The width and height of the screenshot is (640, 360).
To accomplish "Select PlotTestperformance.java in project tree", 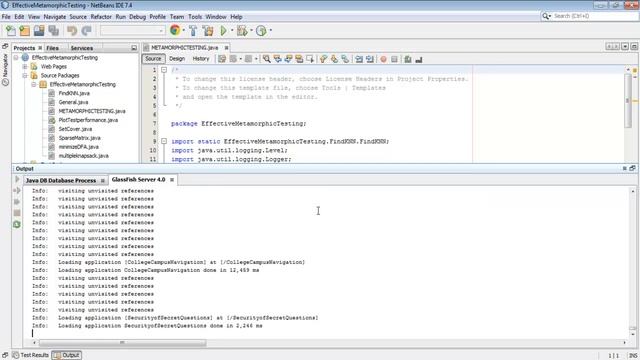I will [88, 120].
